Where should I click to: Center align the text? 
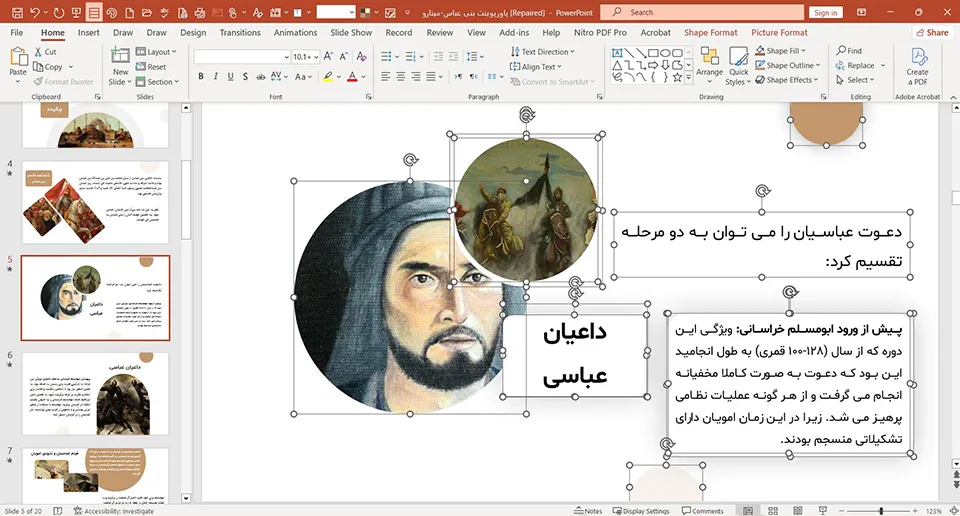point(400,77)
